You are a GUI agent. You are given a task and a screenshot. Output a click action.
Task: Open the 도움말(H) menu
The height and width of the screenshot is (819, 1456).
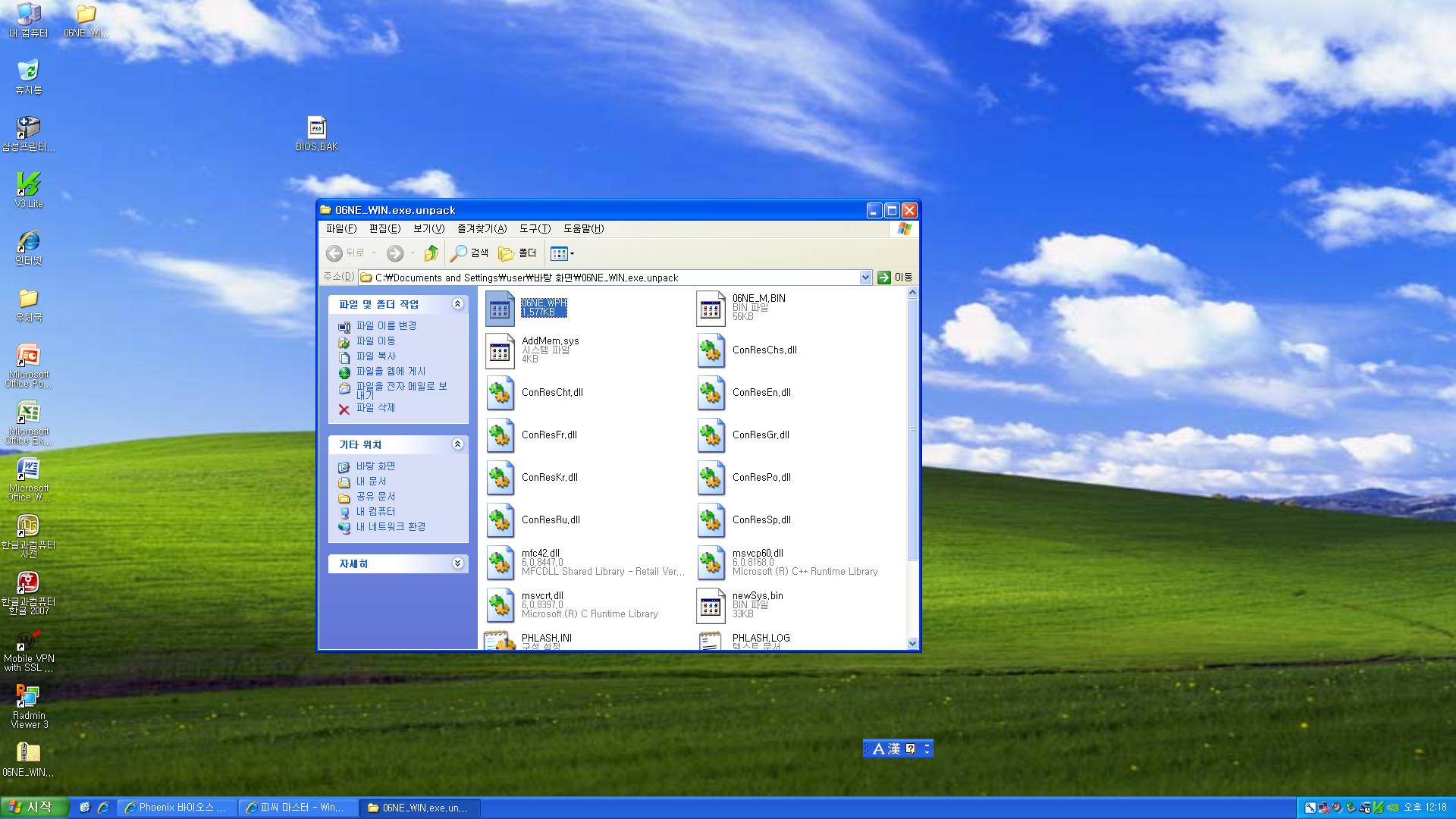[583, 229]
